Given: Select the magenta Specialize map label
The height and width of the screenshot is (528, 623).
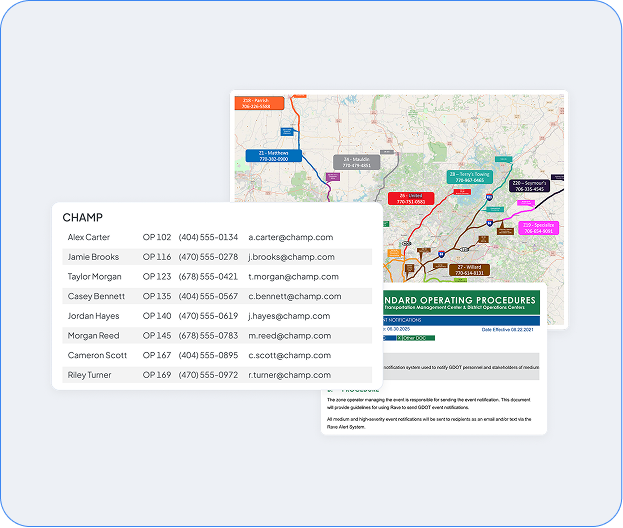Looking at the screenshot, I should 538,228.
